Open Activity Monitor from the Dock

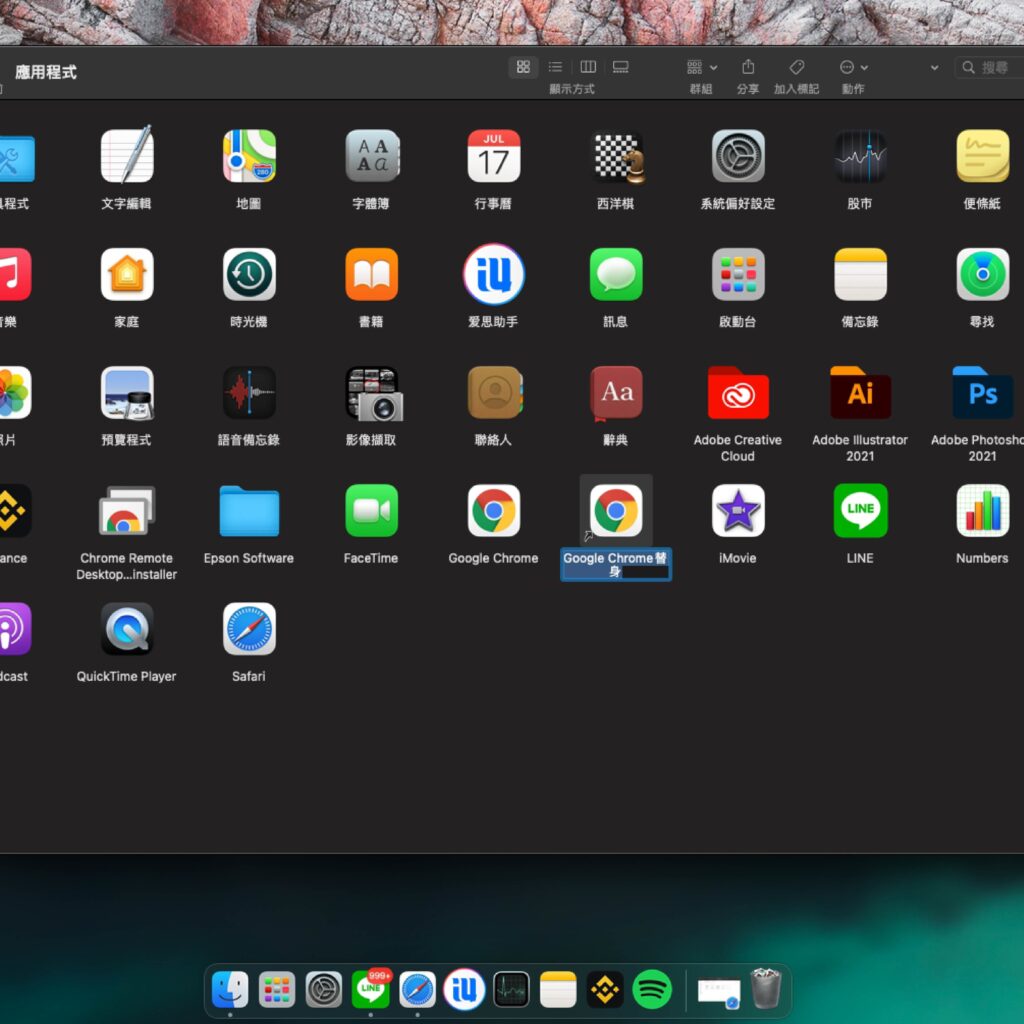point(511,989)
